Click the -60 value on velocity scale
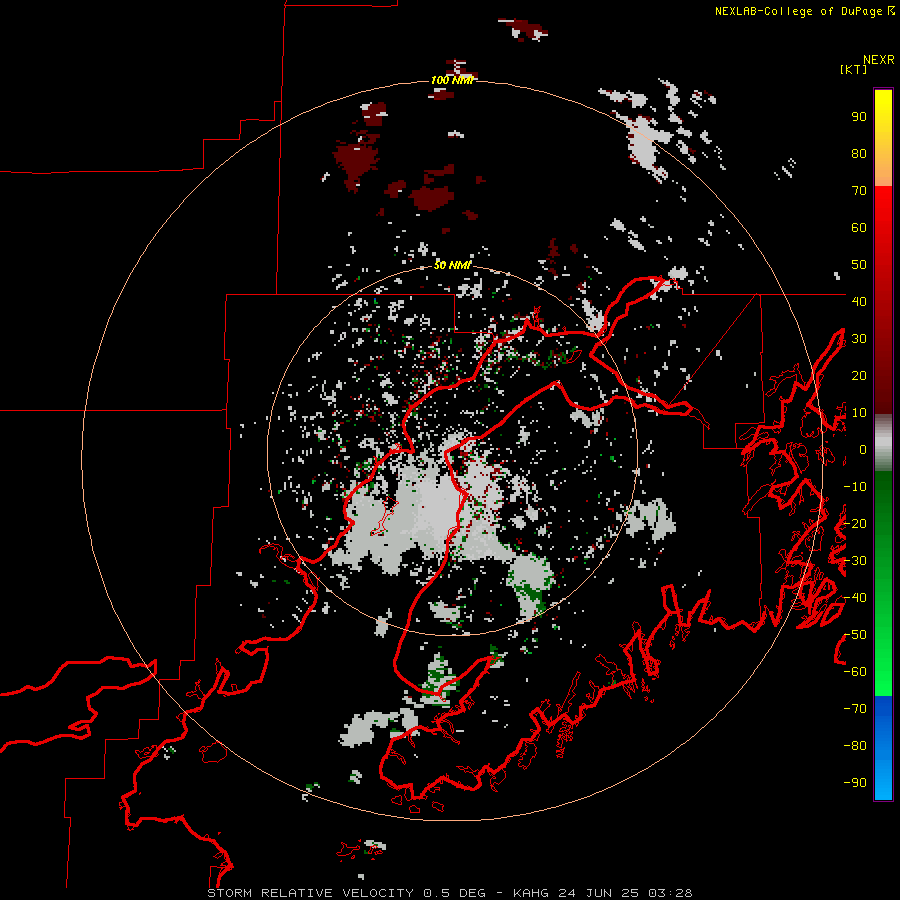 (x=855, y=672)
